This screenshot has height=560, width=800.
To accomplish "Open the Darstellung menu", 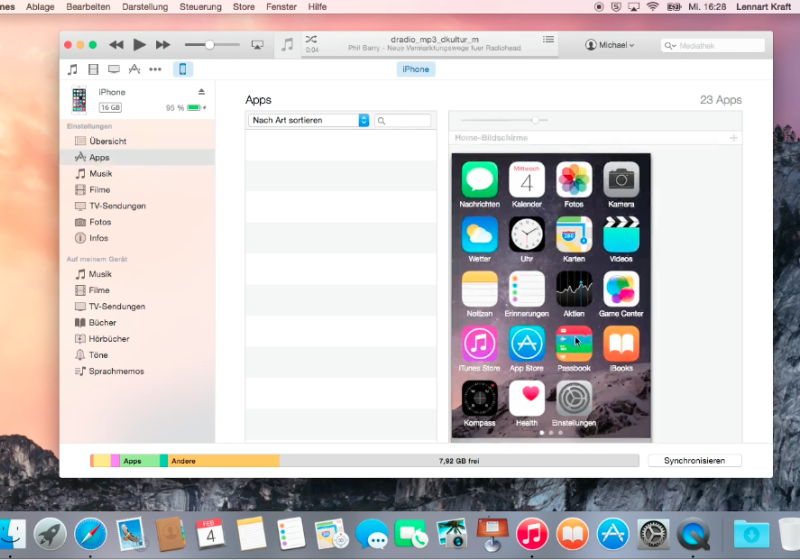I will tap(145, 7).
